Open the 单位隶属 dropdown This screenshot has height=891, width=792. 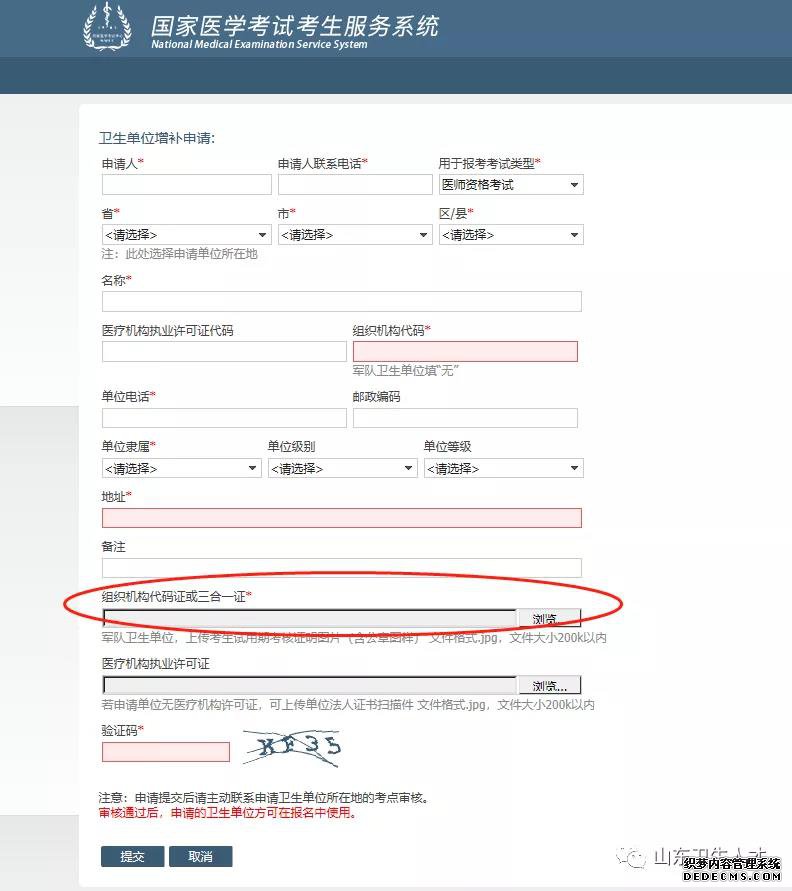pyautogui.click(x=181, y=468)
